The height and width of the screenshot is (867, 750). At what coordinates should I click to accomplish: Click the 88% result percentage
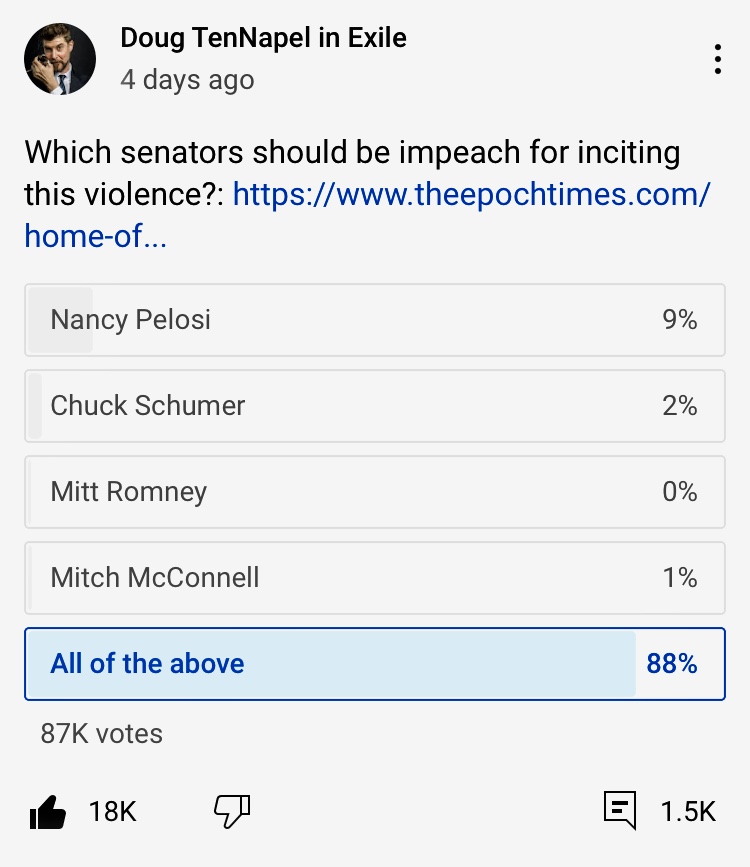tap(672, 664)
